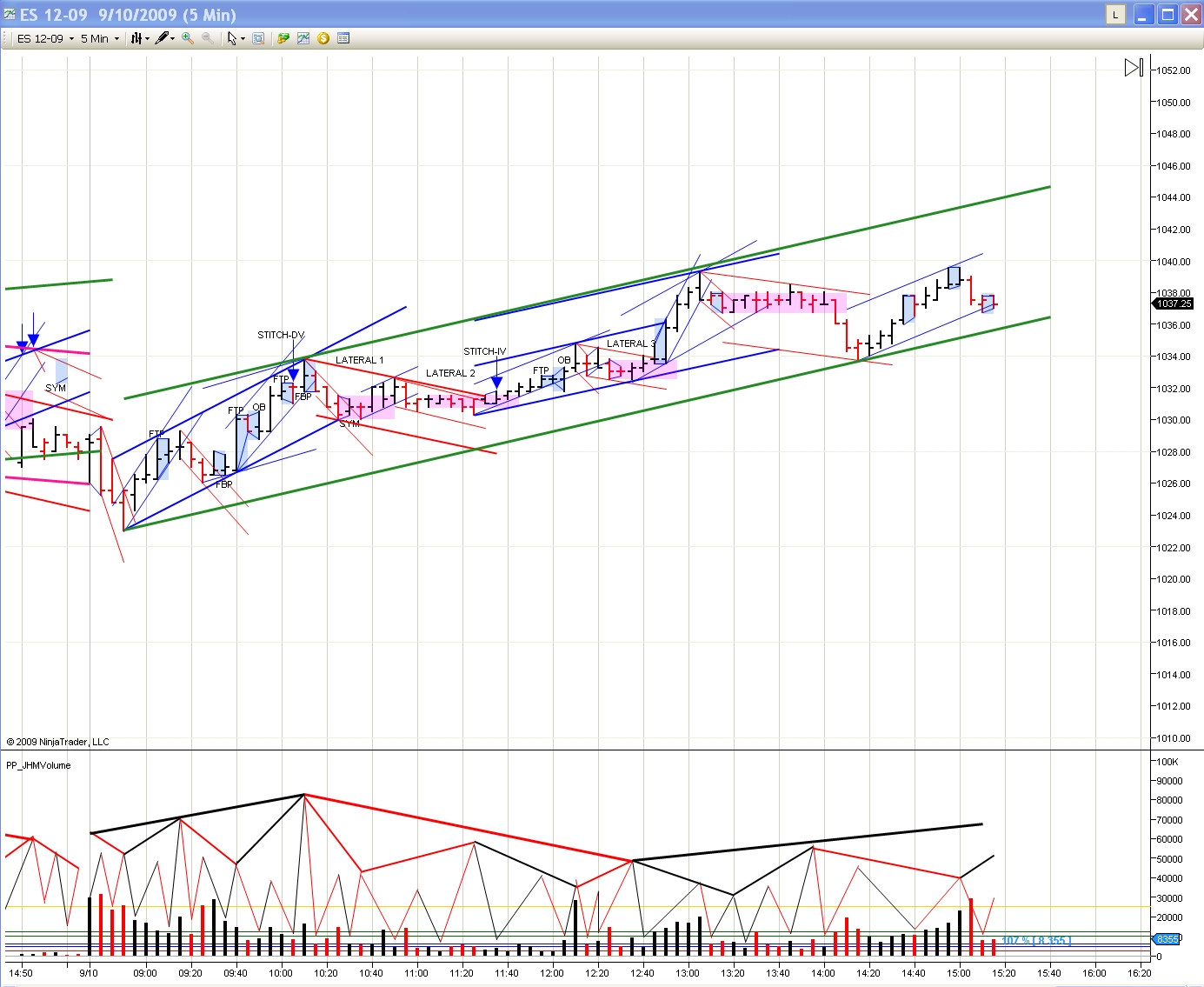Click the STITCH-DV annotation text on chart
This screenshot has height=987, width=1204.
281,335
